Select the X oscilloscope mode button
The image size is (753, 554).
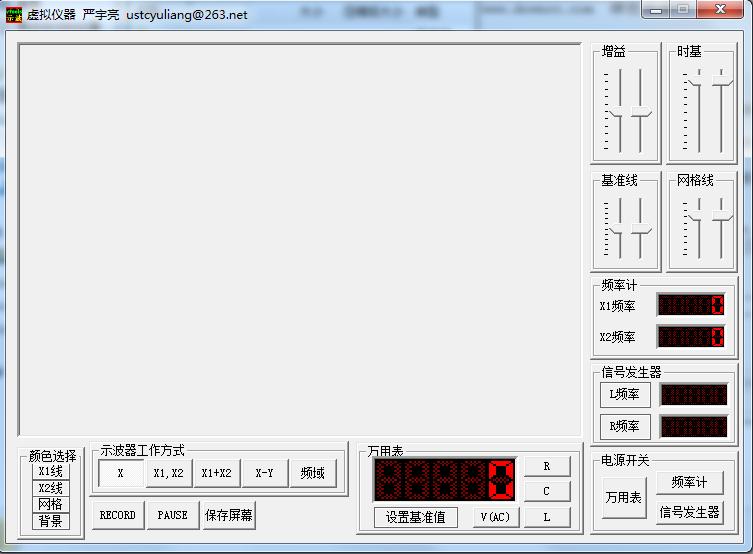pos(121,473)
